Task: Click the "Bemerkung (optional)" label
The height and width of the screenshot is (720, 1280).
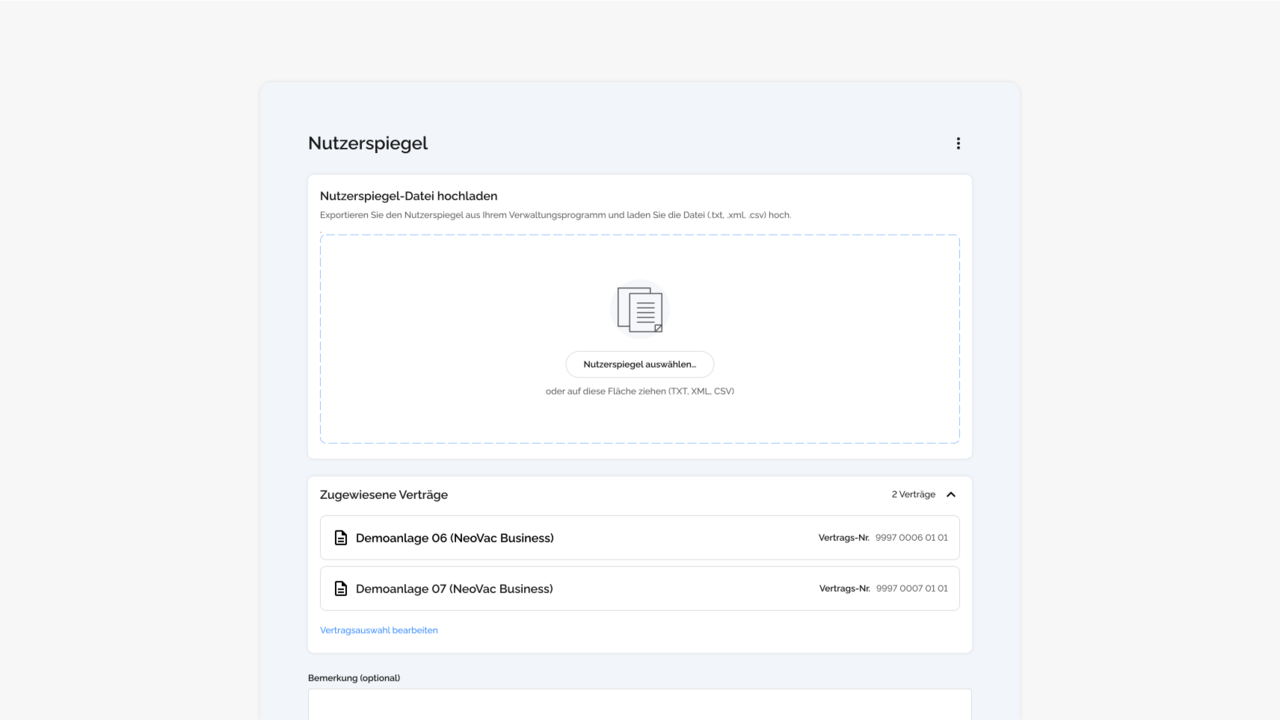Action: (354, 678)
